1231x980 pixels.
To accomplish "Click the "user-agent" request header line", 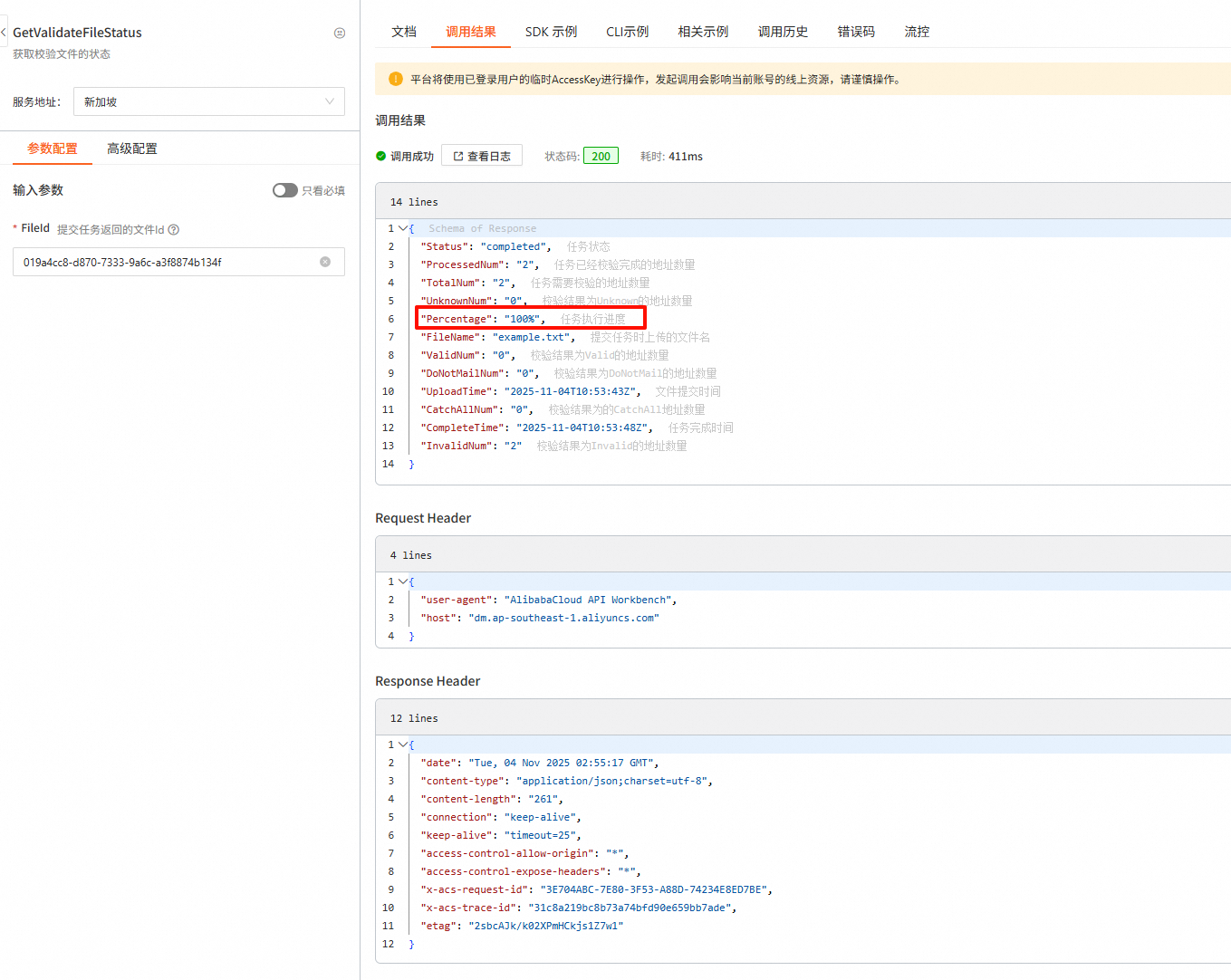I will pos(549,600).
